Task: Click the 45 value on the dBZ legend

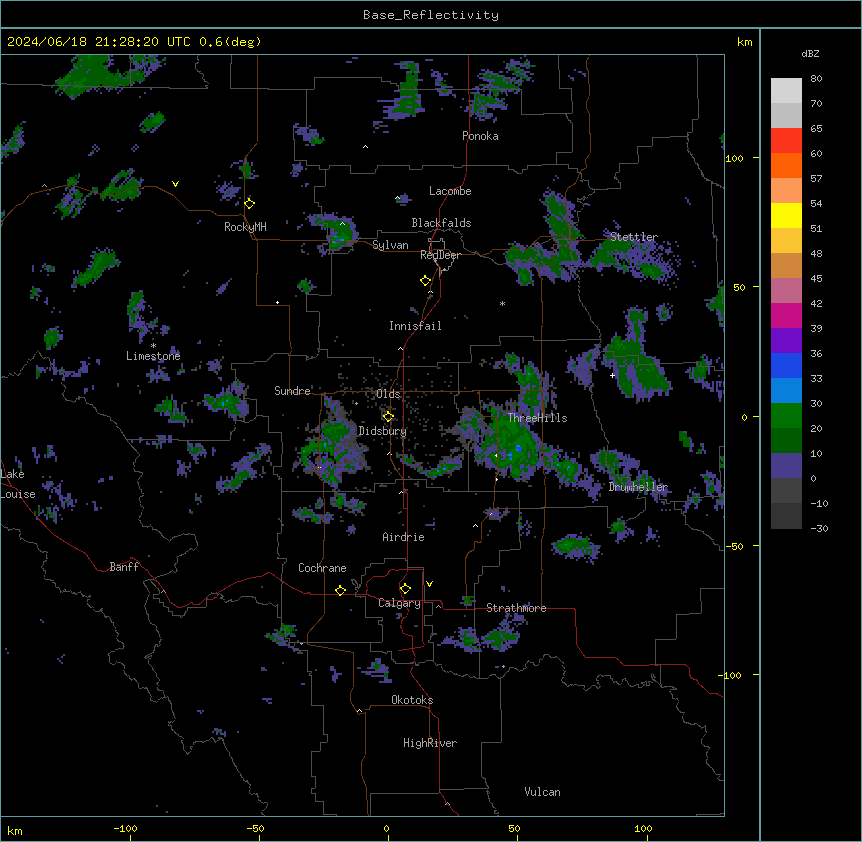Action: (x=816, y=279)
